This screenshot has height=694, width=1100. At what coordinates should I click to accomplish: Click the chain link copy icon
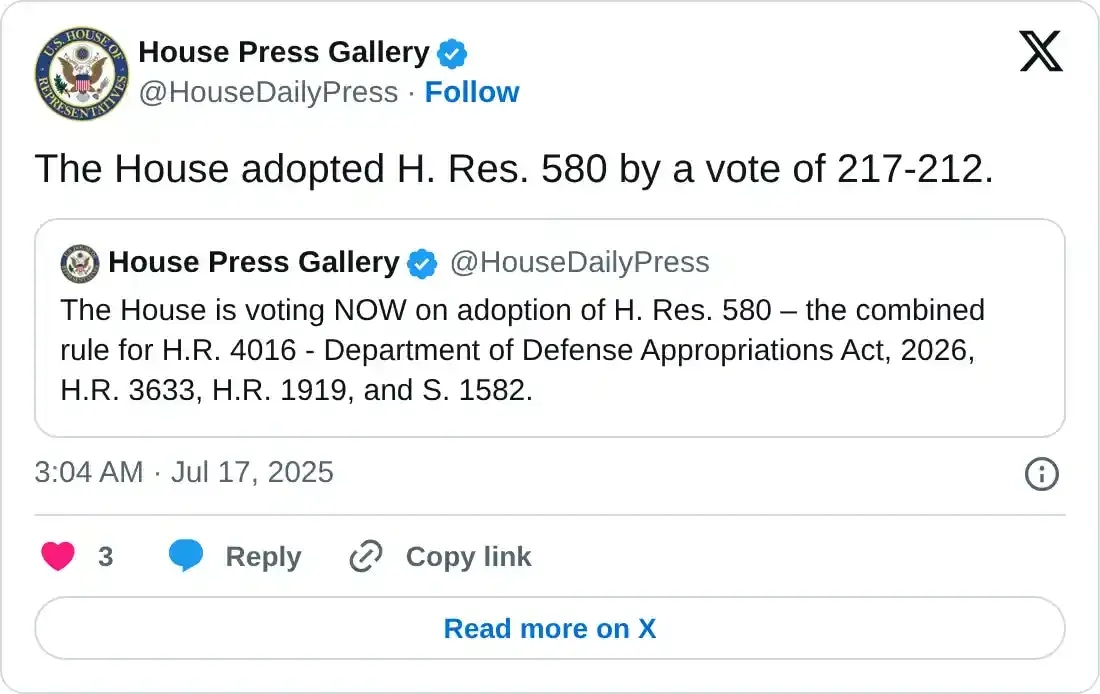pos(366,557)
